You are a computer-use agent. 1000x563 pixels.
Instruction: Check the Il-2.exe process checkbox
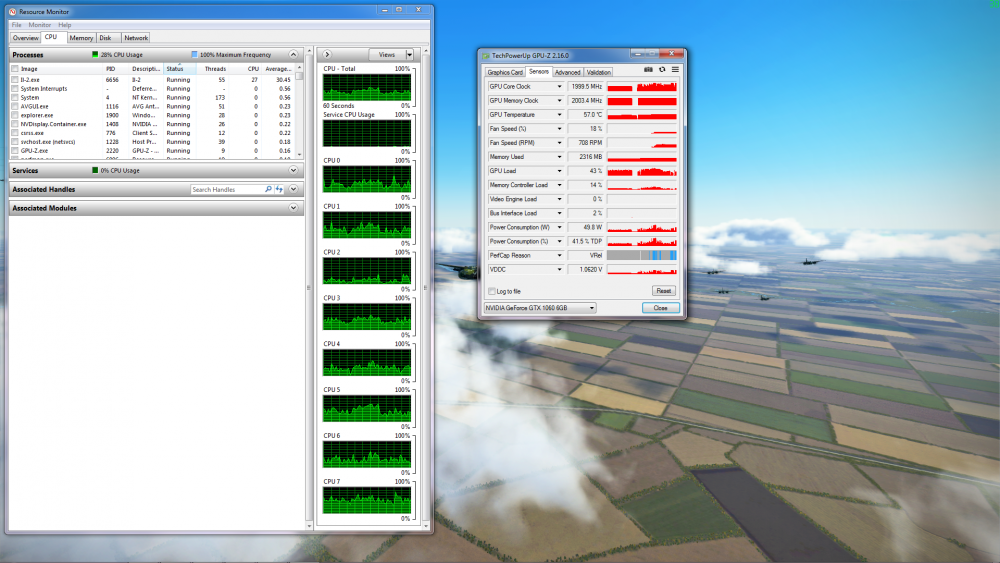(15, 80)
